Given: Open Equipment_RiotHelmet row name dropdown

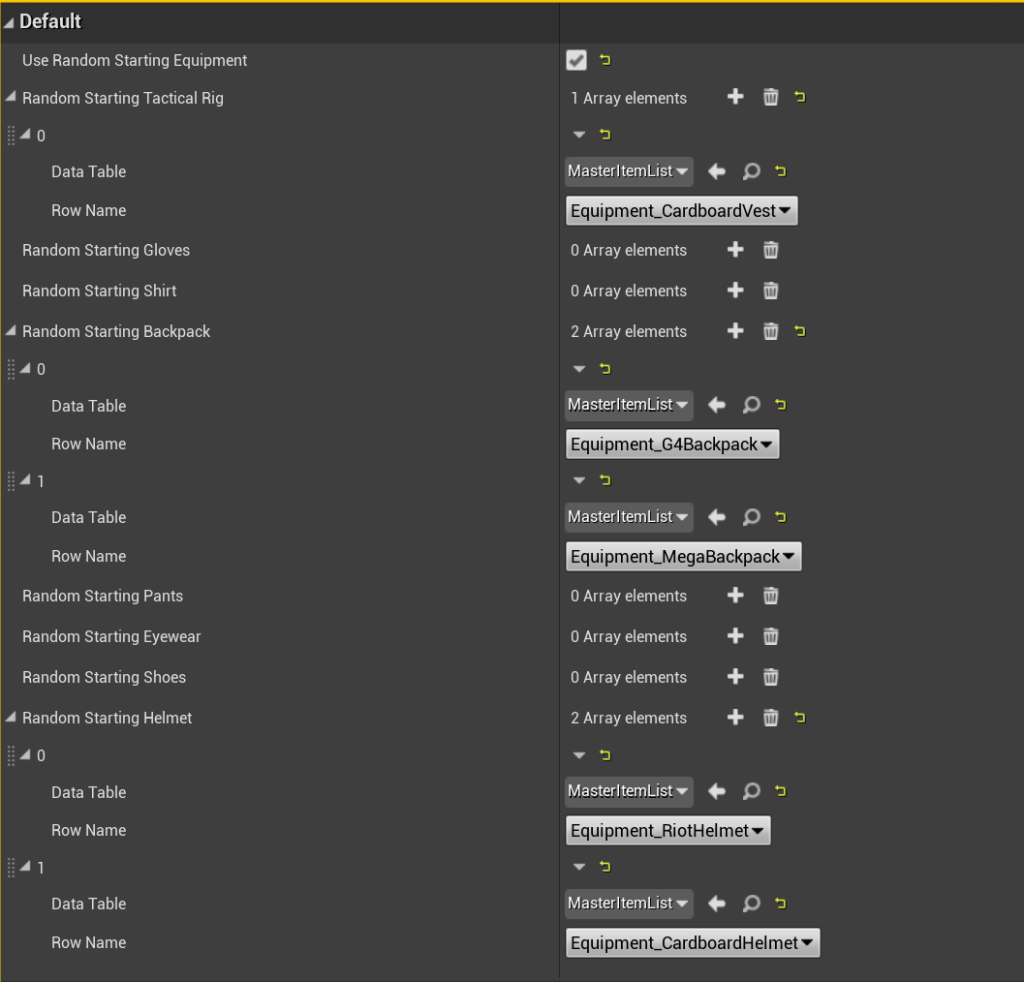Looking at the screenshot, I should pyautogui.click(x=668, y=830).
